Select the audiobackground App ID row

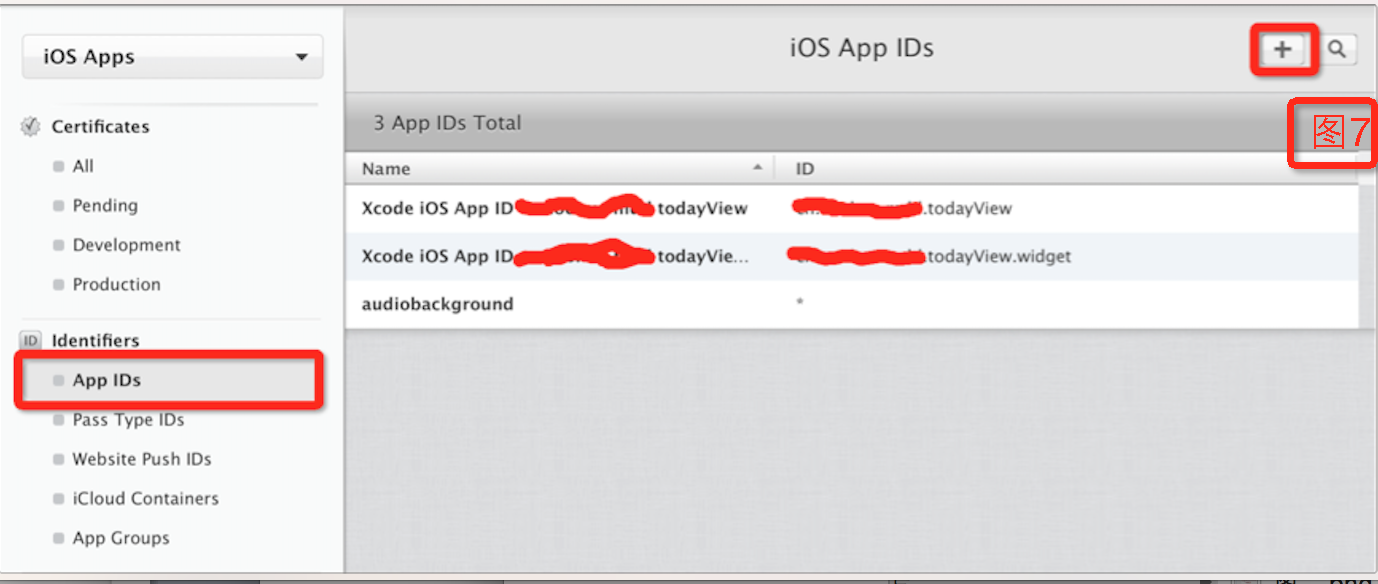coord(852,304)
